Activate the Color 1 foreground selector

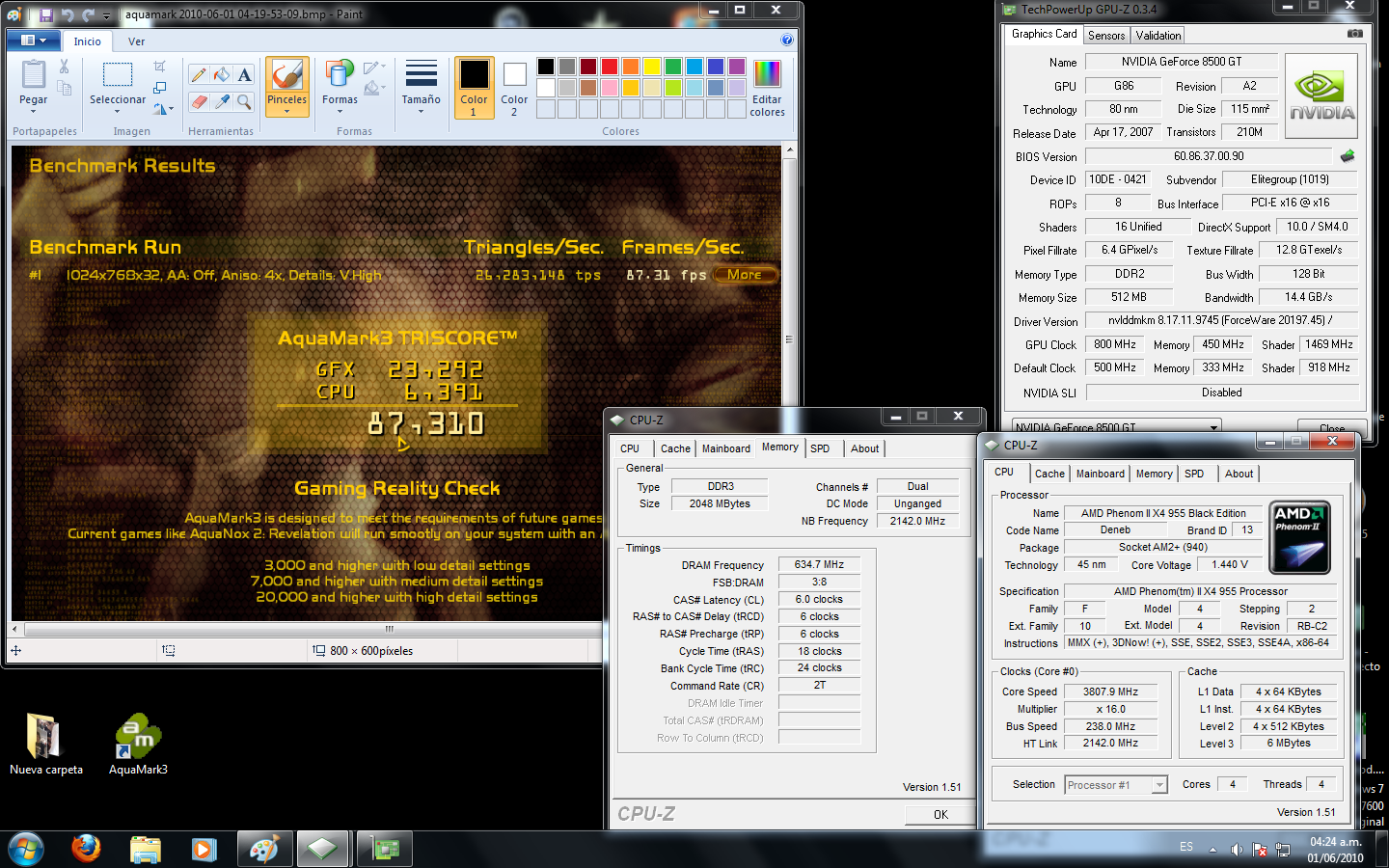(474, 88)
